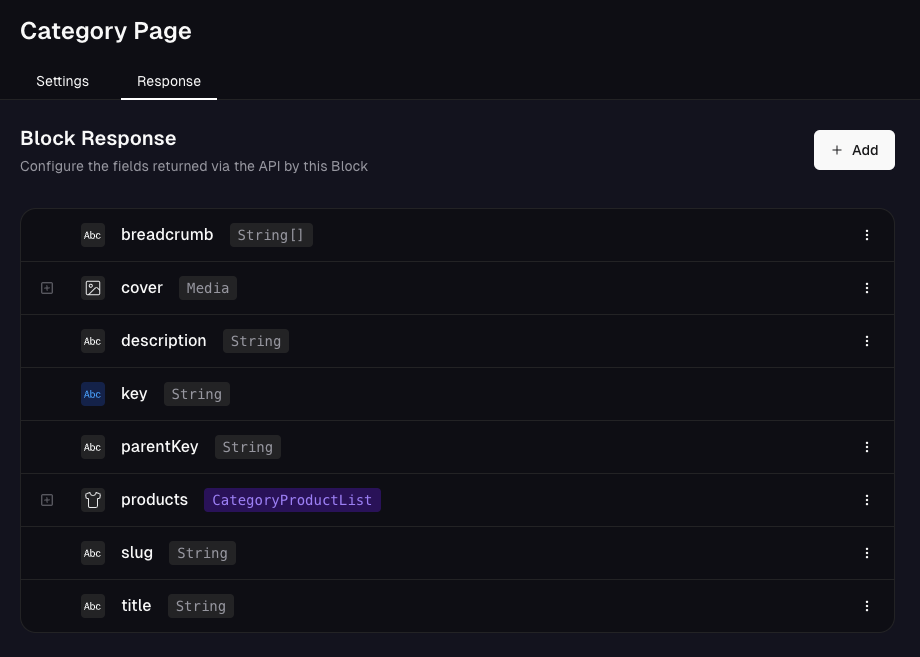Screen dimensions: 920x657
Task: Select the Media image icon for cover
Action: [x=92, y=288]
